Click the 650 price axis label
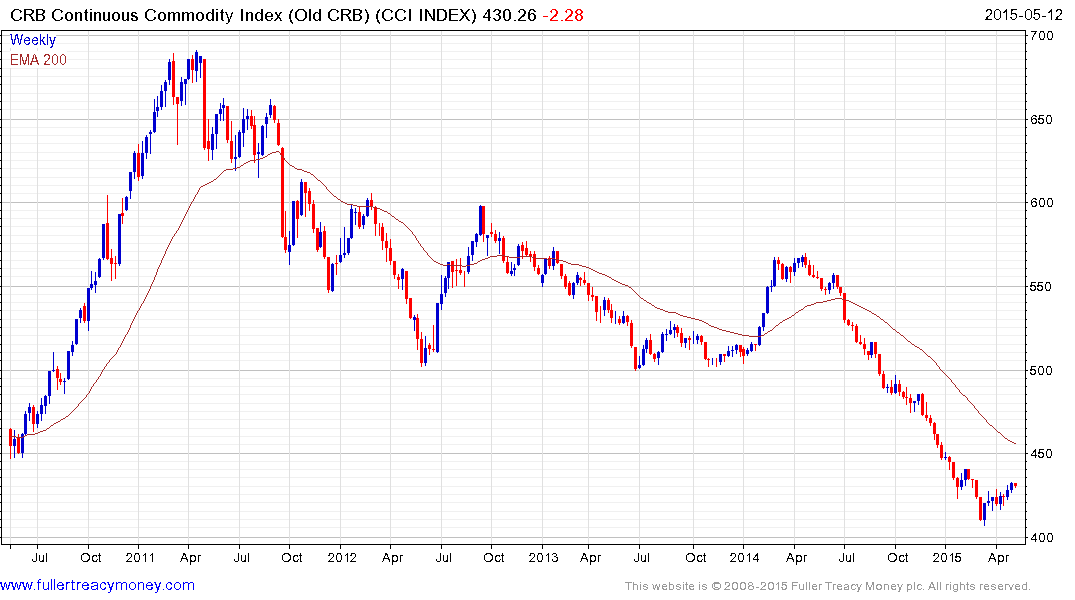The width and height of the screenshot is (1075, 600). tap(1041, 120)
